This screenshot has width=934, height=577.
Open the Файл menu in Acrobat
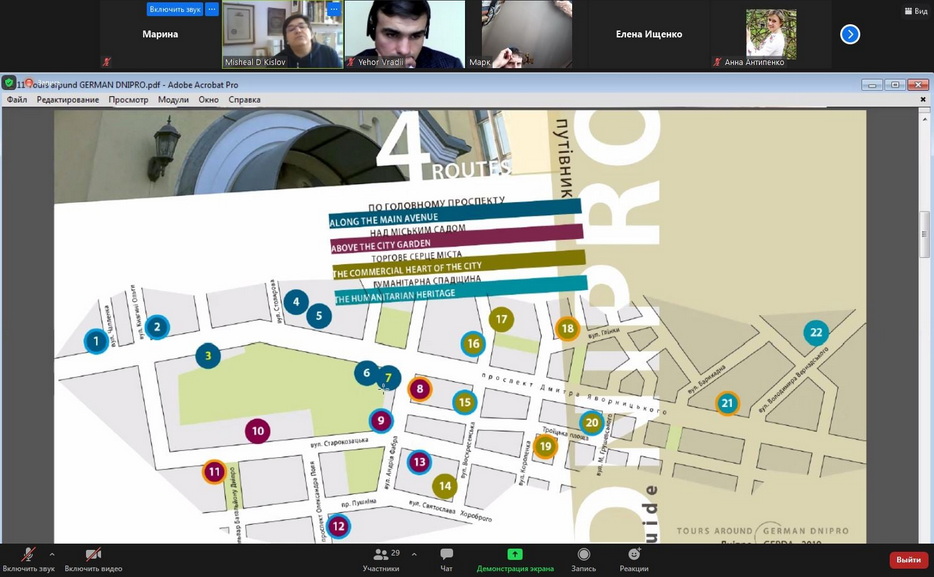click(17, 99)
